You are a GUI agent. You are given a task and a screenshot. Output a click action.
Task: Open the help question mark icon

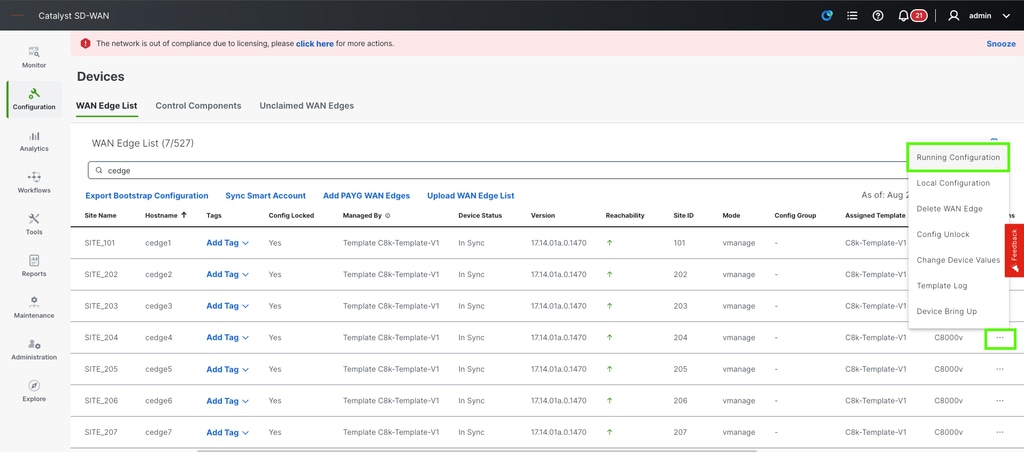click(x=878, y=16)
